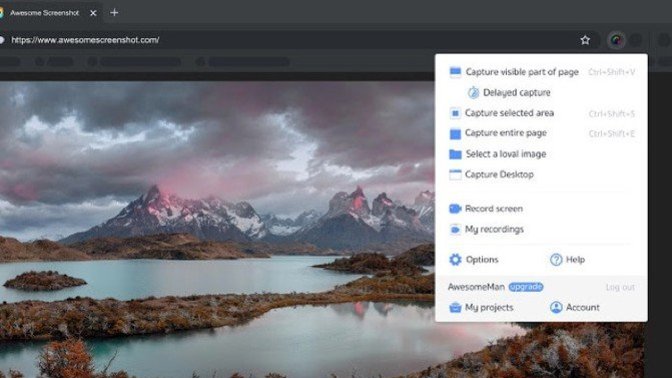Click the Record screen camera icon
This screenshot has width=672, height=378.
pos(455,209)
